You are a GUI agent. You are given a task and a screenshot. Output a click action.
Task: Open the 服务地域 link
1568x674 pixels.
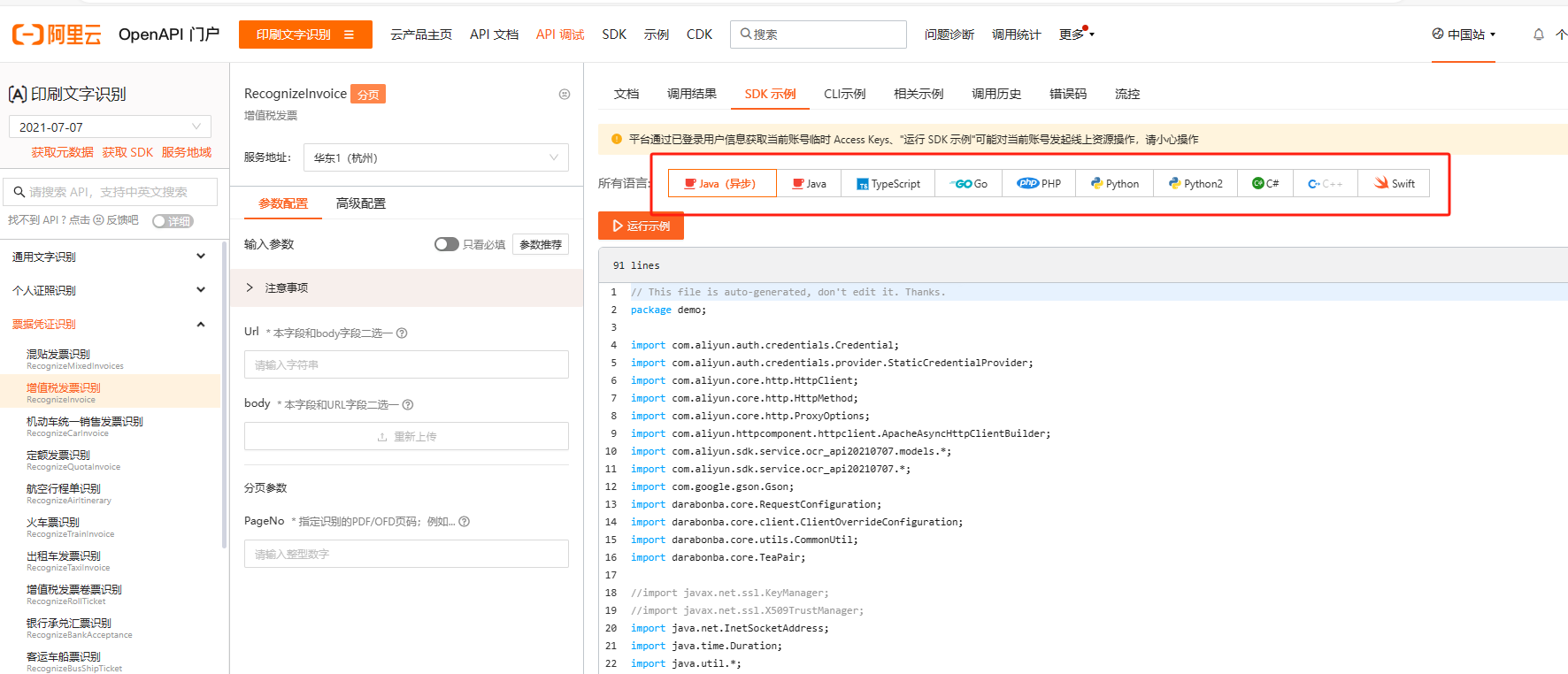(187, 152)
